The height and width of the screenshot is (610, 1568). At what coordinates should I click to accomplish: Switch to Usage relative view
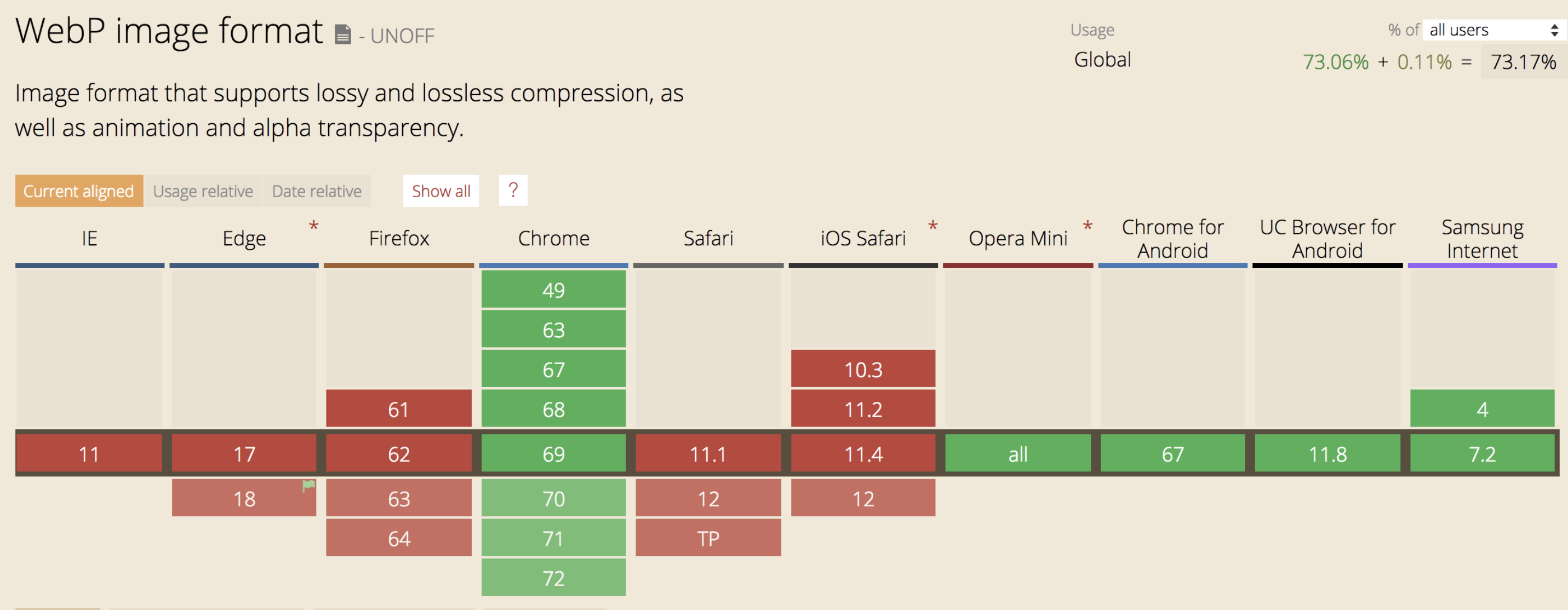click(x=203, y=191)
